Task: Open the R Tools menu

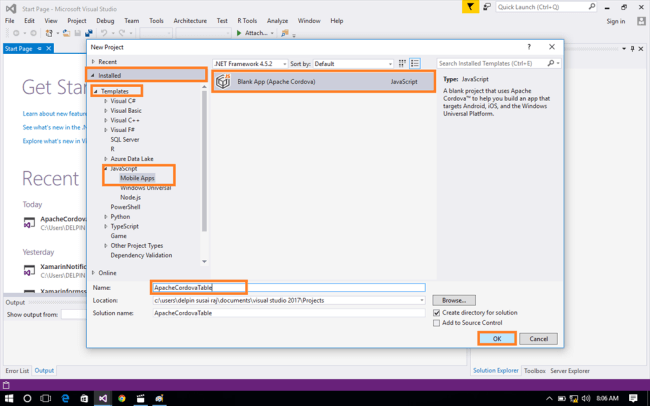Action: pos(247,21)
